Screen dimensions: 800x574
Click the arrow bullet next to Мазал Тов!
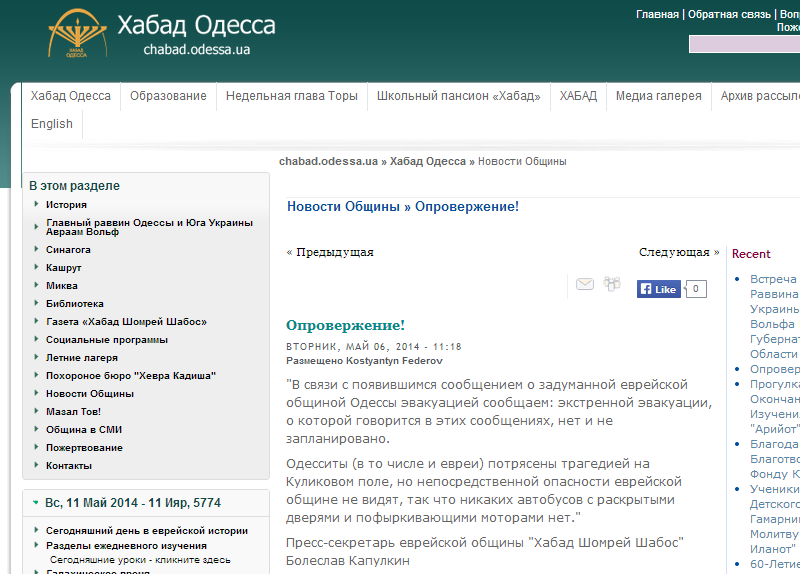click(x=36, y=411)
